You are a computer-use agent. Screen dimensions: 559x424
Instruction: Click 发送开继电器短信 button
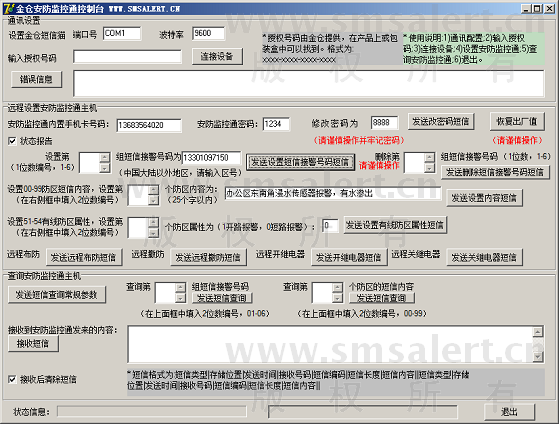[349, 257]
